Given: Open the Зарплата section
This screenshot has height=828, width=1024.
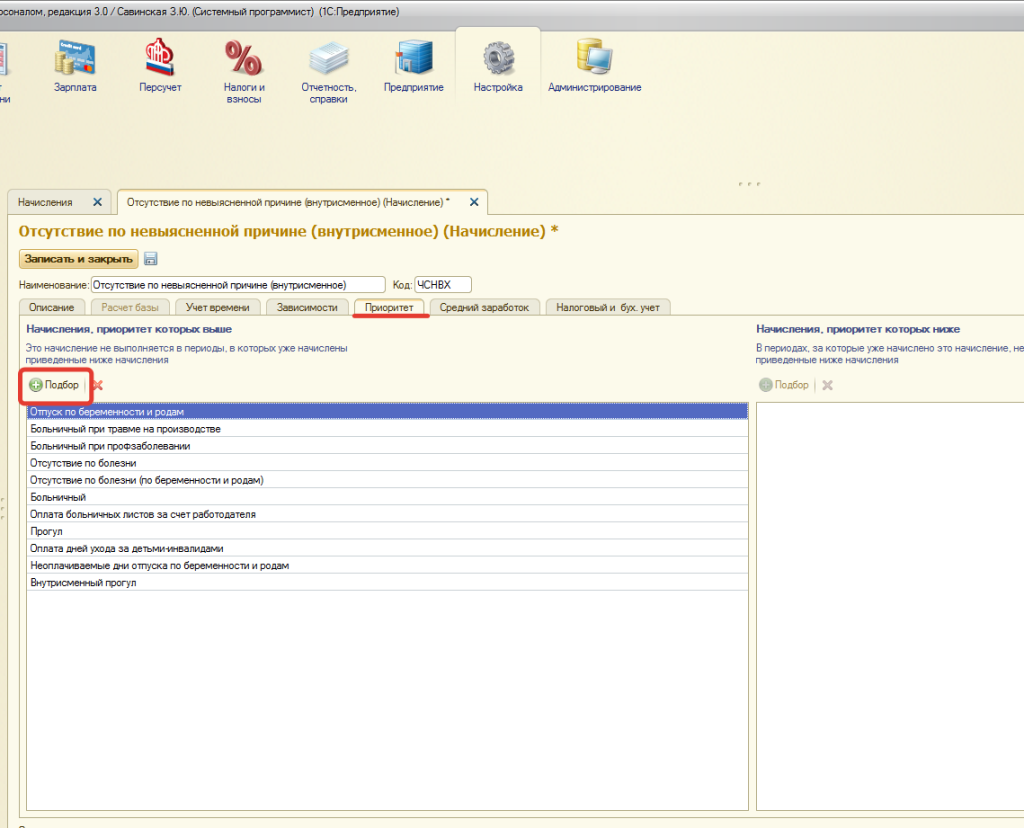Looking at the screenshot, I should click(75, 67).
